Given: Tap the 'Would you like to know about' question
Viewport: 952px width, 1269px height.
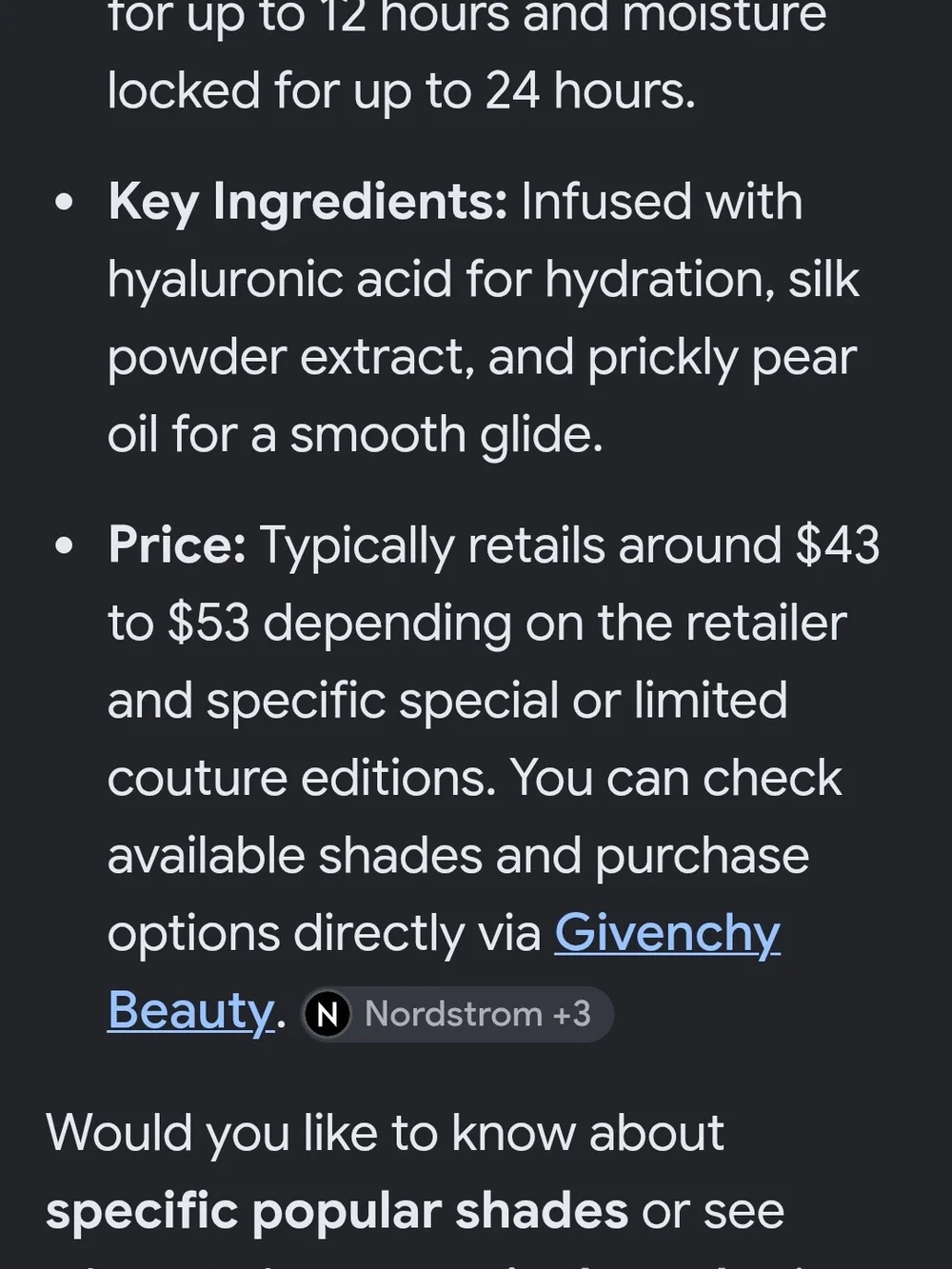Looking at the screenshot, I should point(385,1133).
